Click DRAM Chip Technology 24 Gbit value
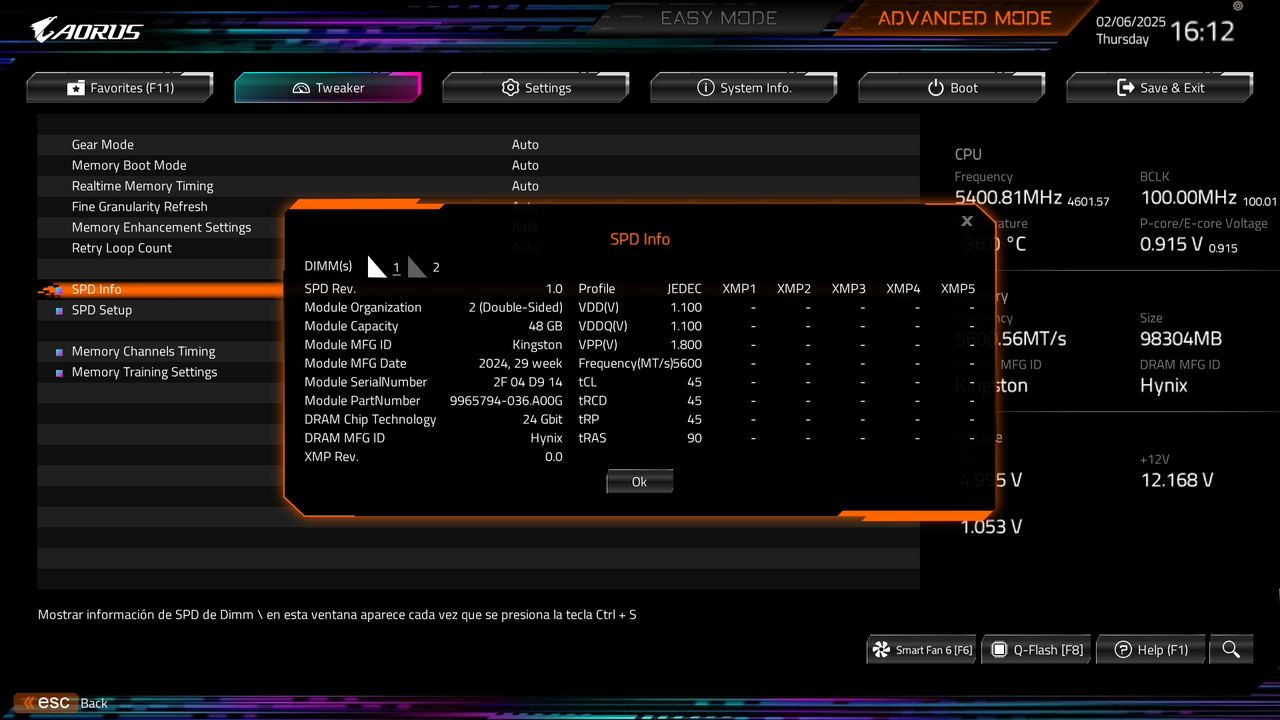The image size is (1280, 720). (x=543, y=420)
